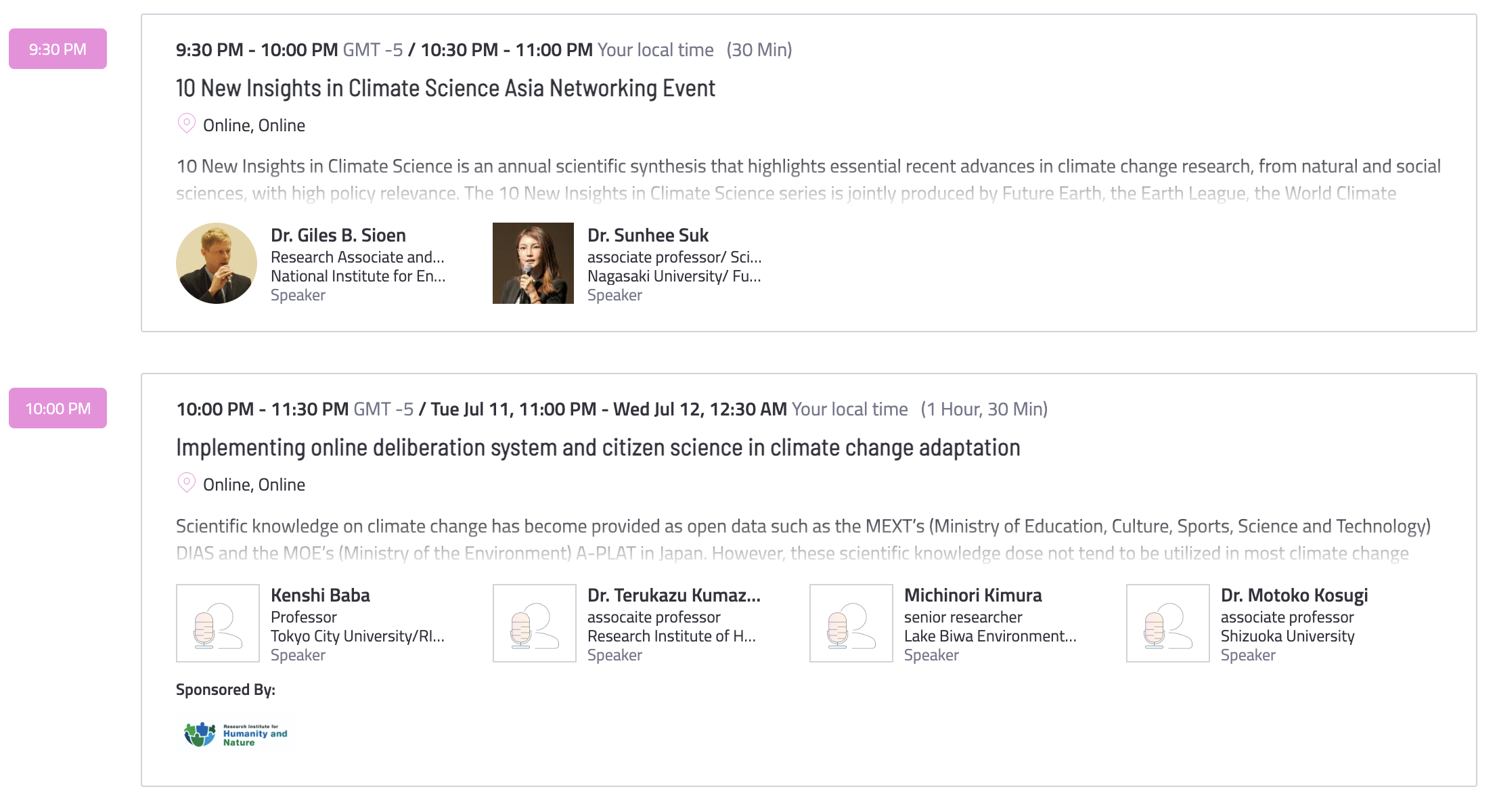Open the Research Institute for Humanity and Nature logo
The width and height of the screenshot is (1497, 812).
coord(236,734)
